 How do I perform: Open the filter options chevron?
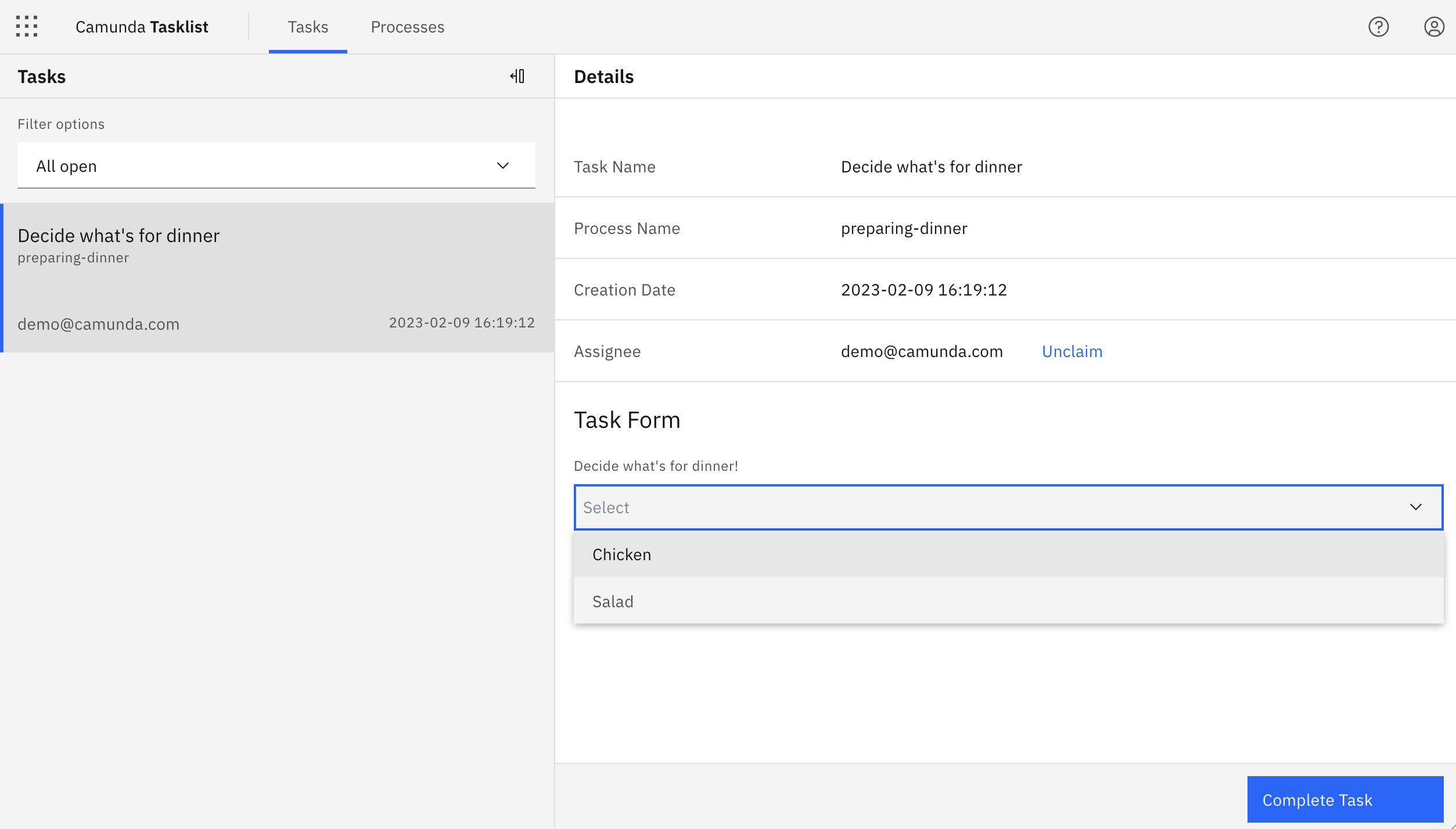503,165
